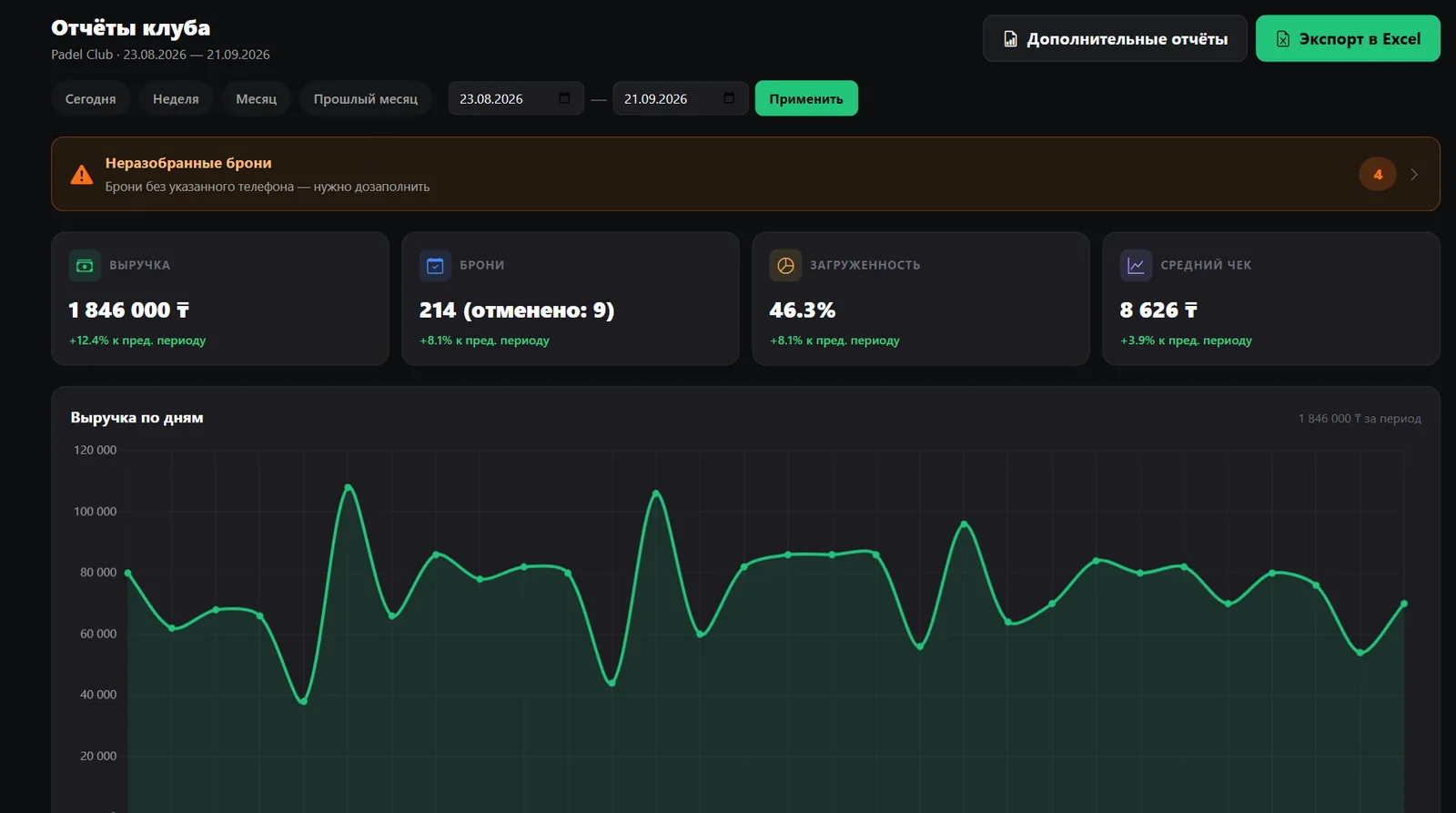1456x813 pixels.
Task: Click the Padel Club date range subtitle
Action: 160,55
